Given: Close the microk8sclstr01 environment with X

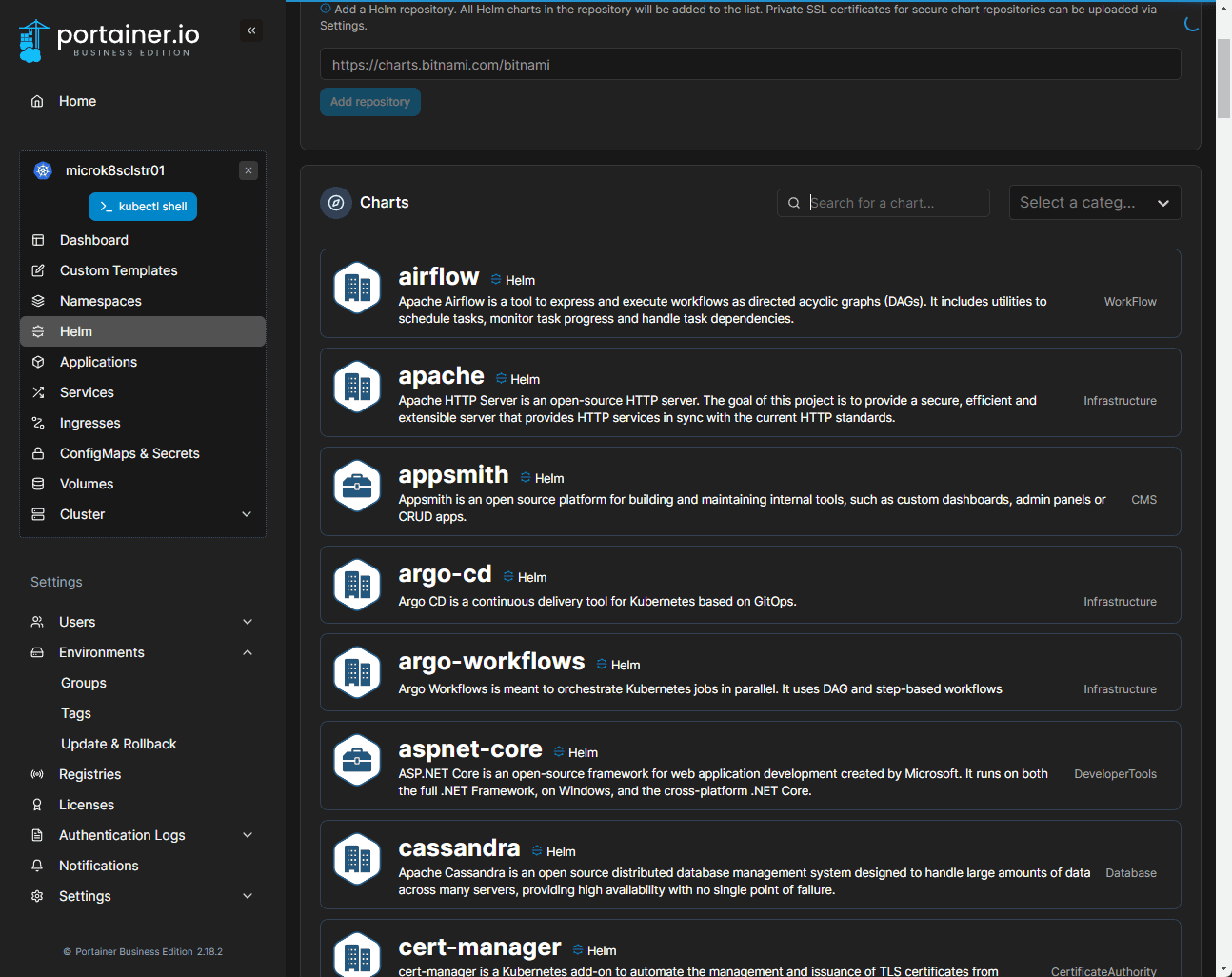Looking at the screenshot, I should coord(248,170).
